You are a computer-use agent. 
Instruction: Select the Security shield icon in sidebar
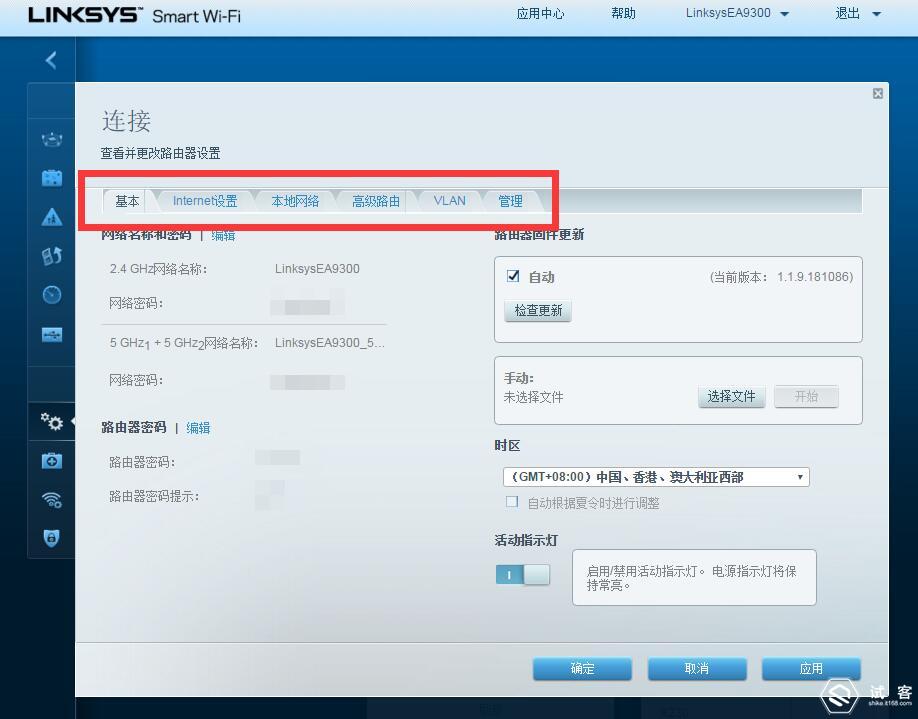[52, 538]
